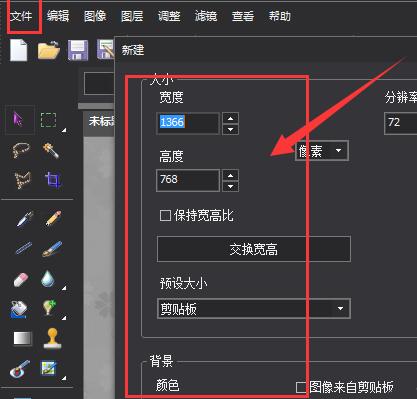Open the 图层 menu

point(132,16)
